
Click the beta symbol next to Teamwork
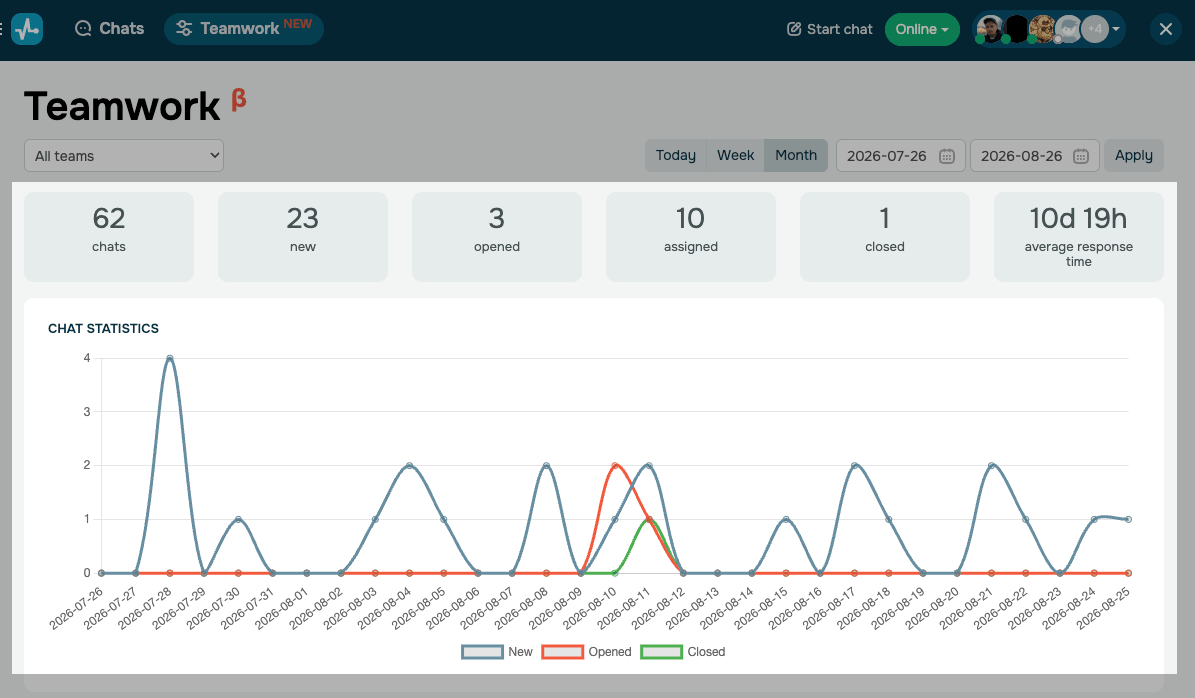coord(239,100)
